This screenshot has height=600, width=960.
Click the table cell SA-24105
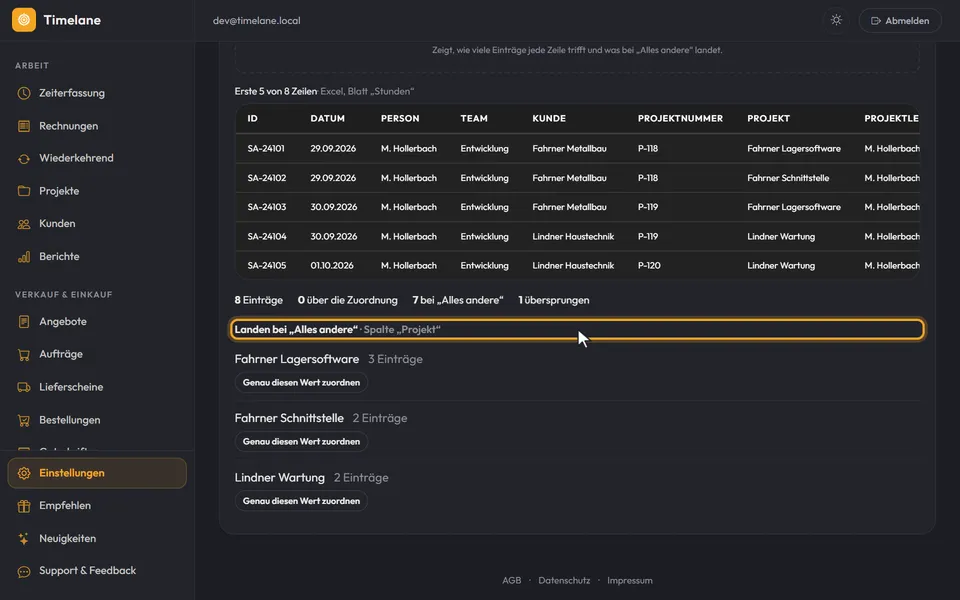point(266,266)
